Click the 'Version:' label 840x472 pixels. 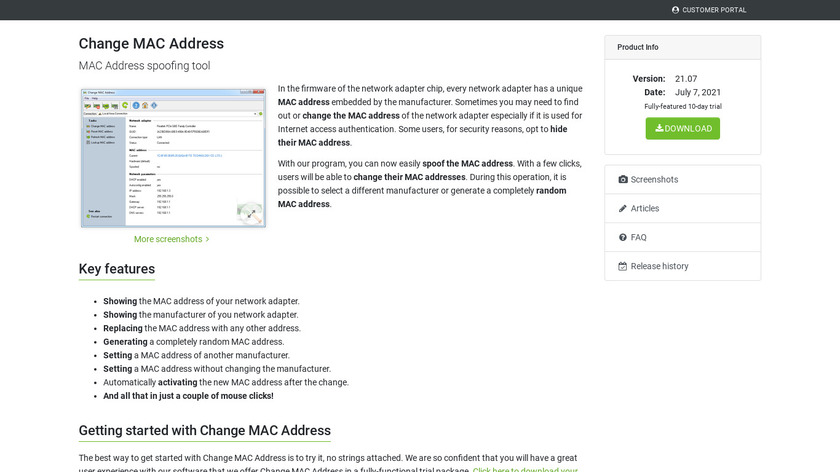(649, 79)
